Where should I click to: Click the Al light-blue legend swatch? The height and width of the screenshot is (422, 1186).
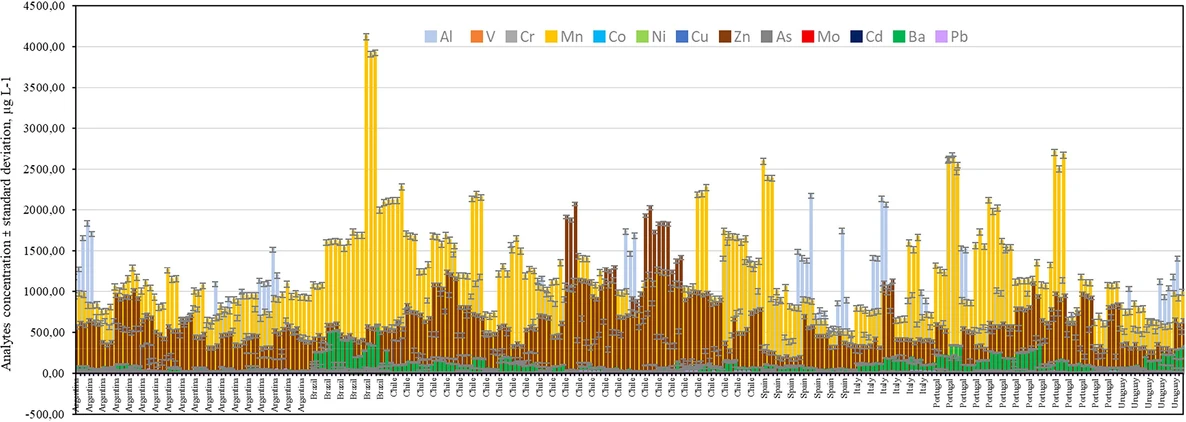(x=430, y=36)
